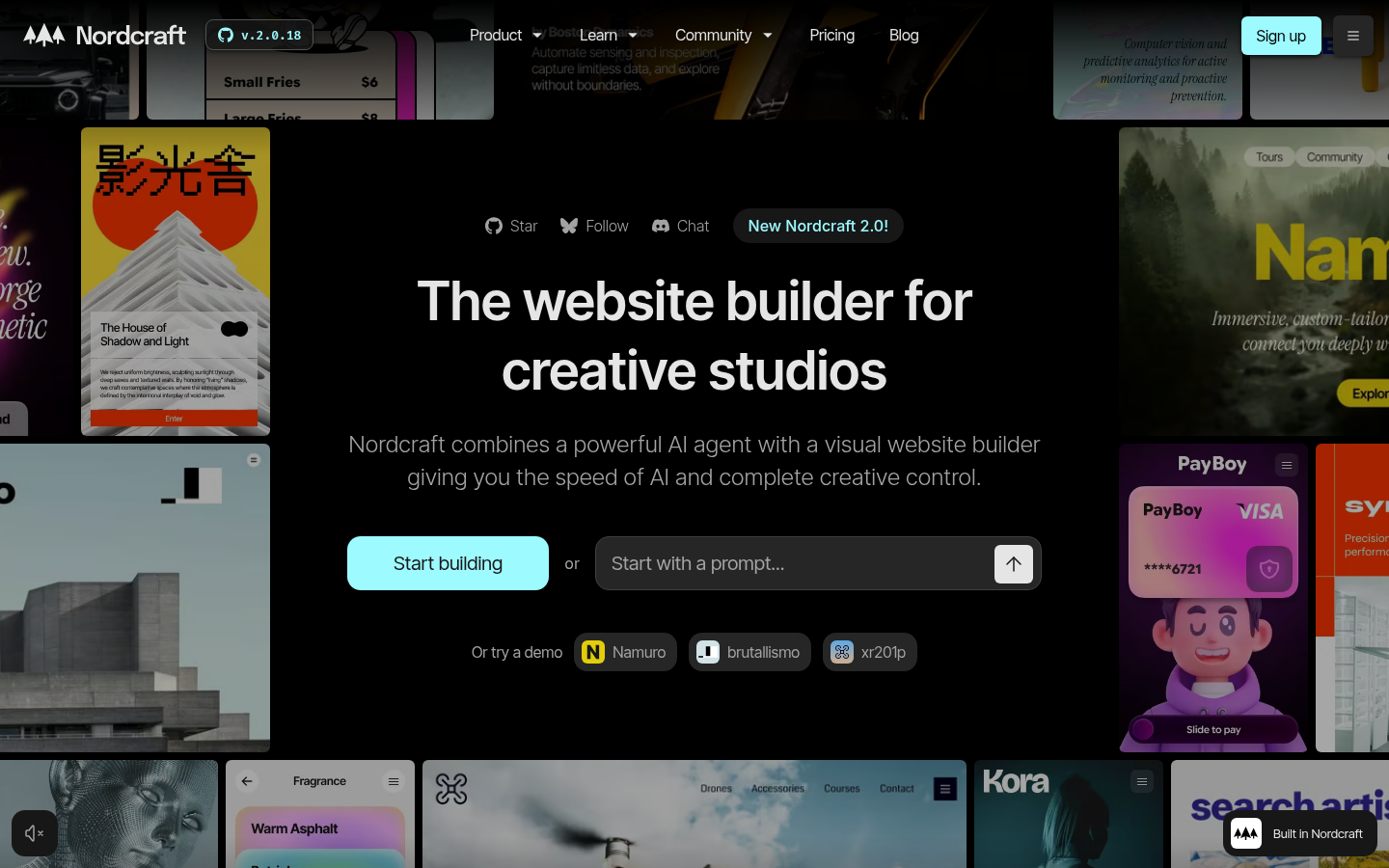This screenshot has width=1389, height=868.
Task: Try the brutallismo demo
Action: pyautogui.click(x=749, y=652)
